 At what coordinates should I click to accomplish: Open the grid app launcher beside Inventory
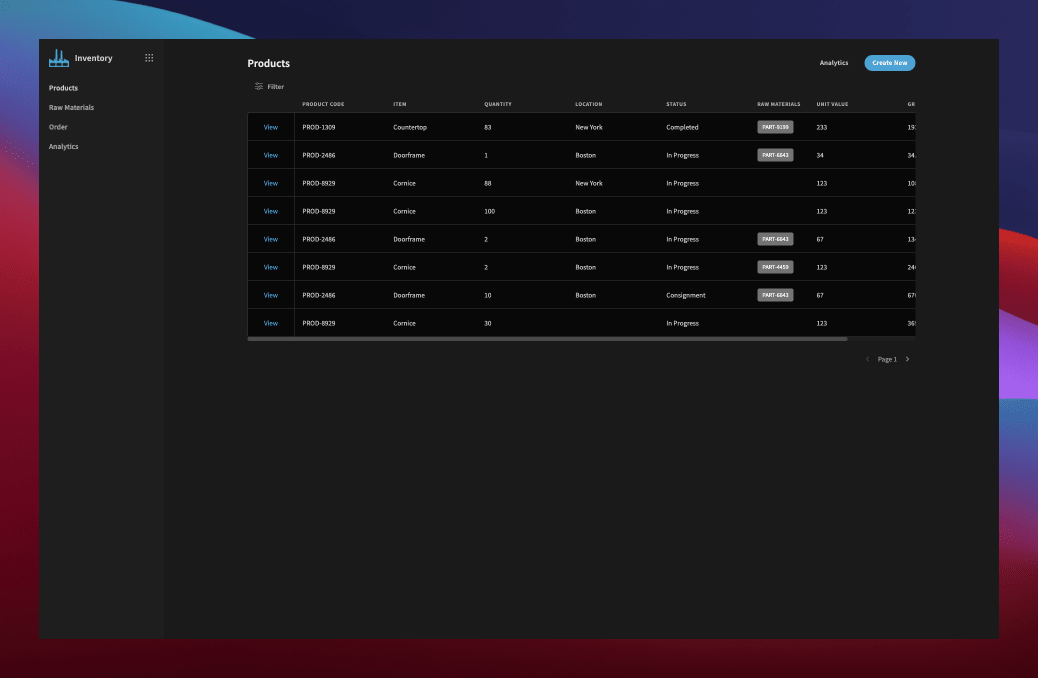149,57
